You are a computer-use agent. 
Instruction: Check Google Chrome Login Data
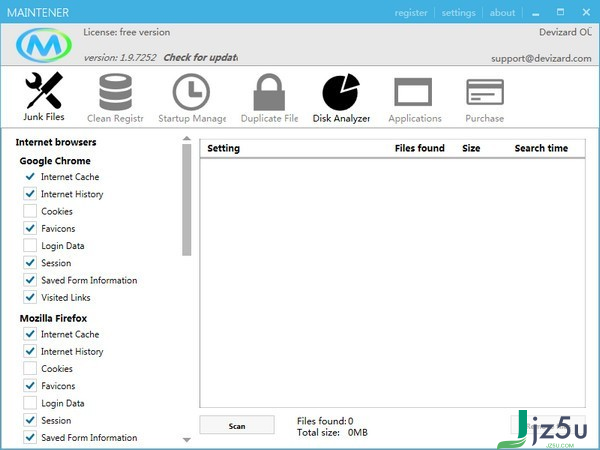[30, 245]
